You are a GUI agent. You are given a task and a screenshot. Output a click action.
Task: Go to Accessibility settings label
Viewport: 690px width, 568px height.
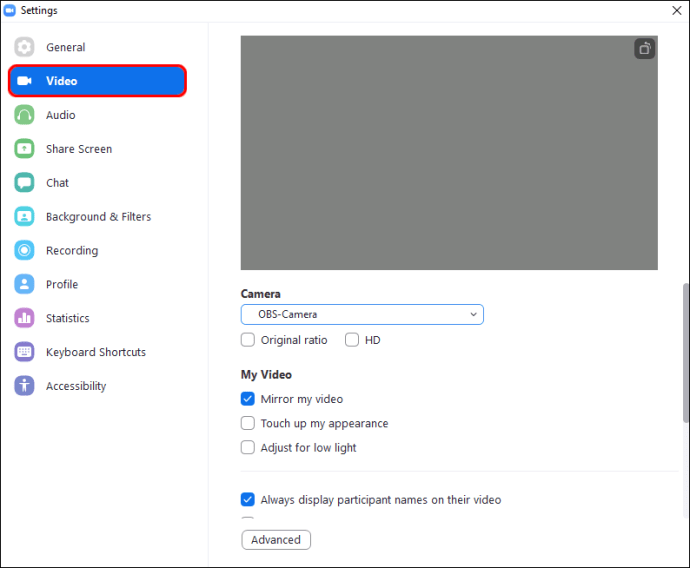click(76, 386)
